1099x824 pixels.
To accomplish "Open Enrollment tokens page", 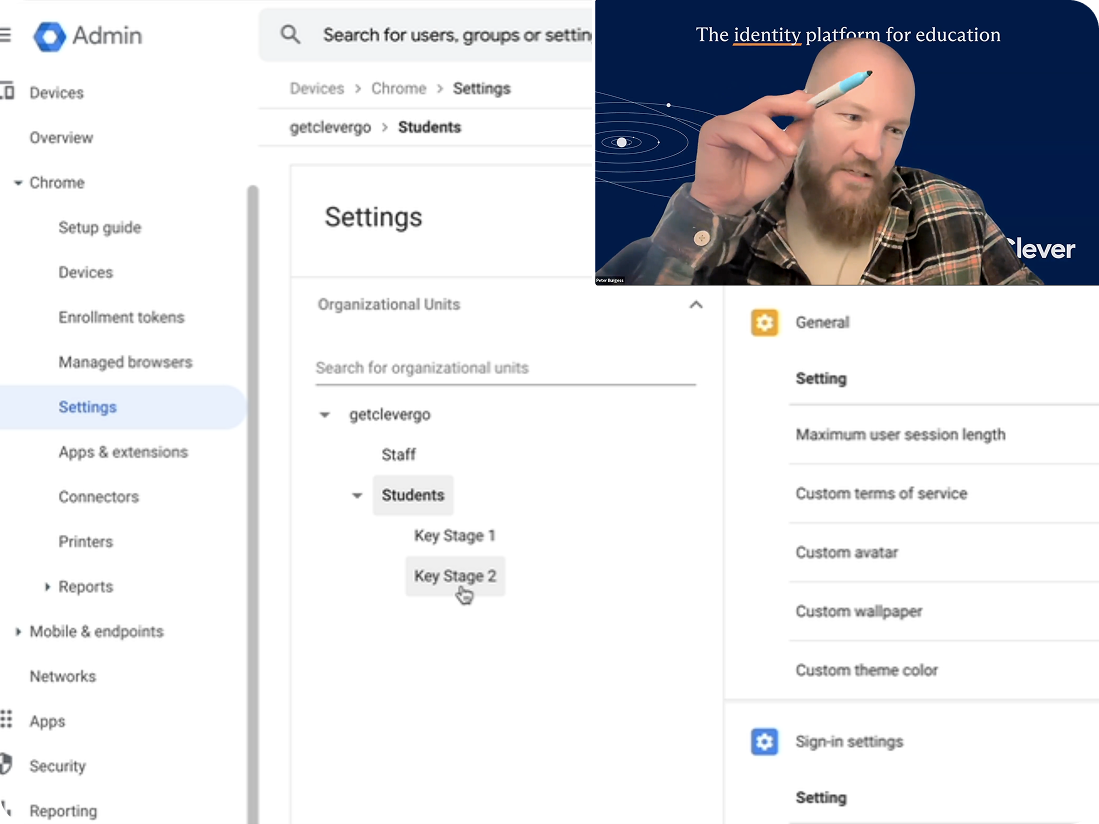I will click(121, 317).
